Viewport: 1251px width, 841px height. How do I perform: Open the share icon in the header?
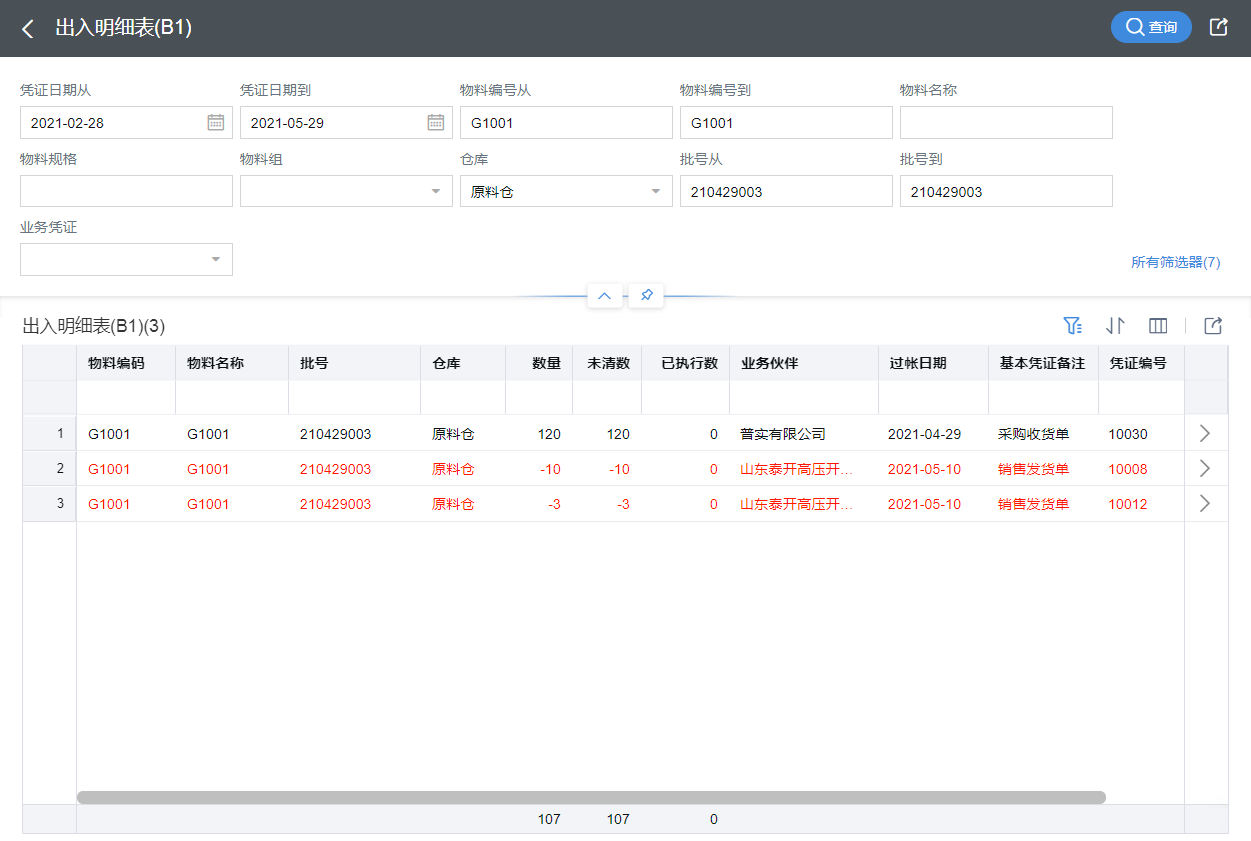(1218, 27)
